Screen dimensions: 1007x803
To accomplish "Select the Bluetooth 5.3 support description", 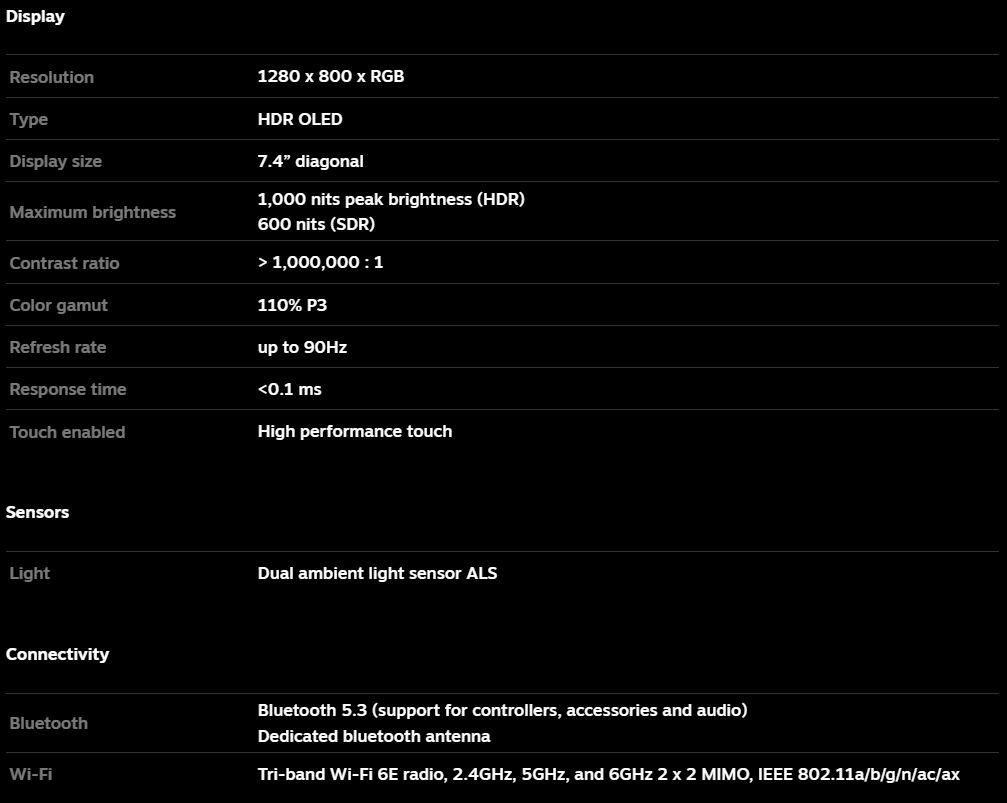I will click(x=502, y=710).
